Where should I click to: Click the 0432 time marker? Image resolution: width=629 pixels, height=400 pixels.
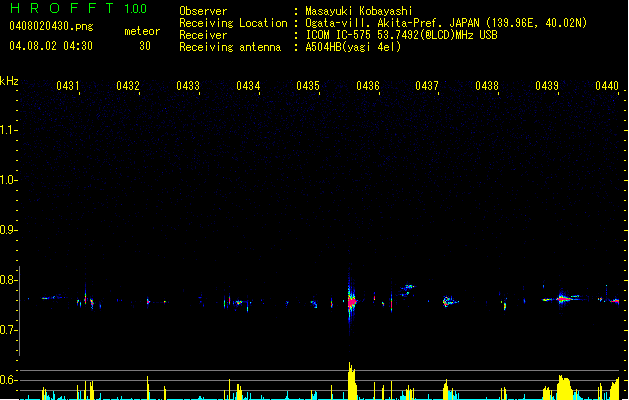click(128, 86)
